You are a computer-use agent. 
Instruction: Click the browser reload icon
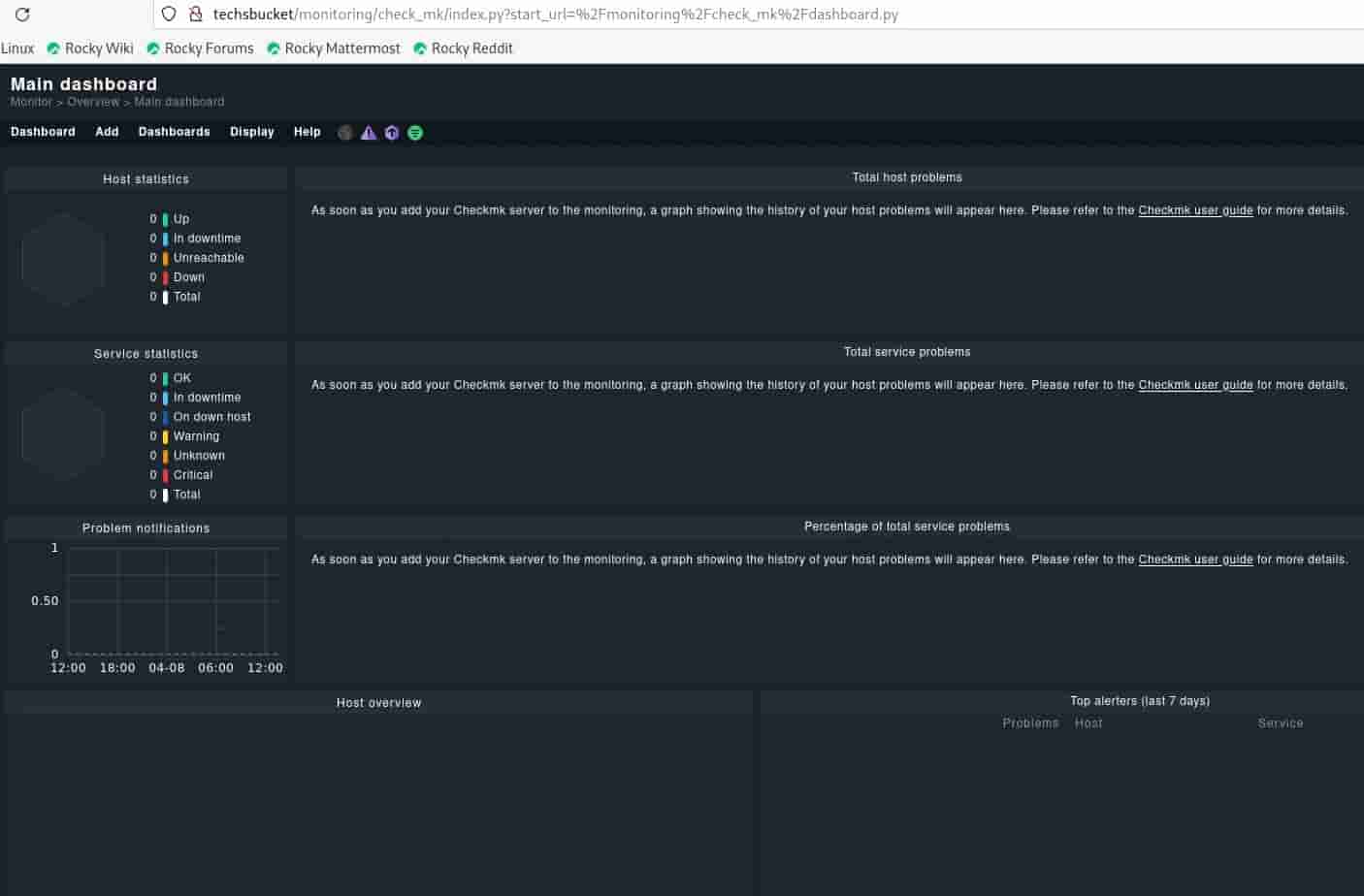[22, 15]
